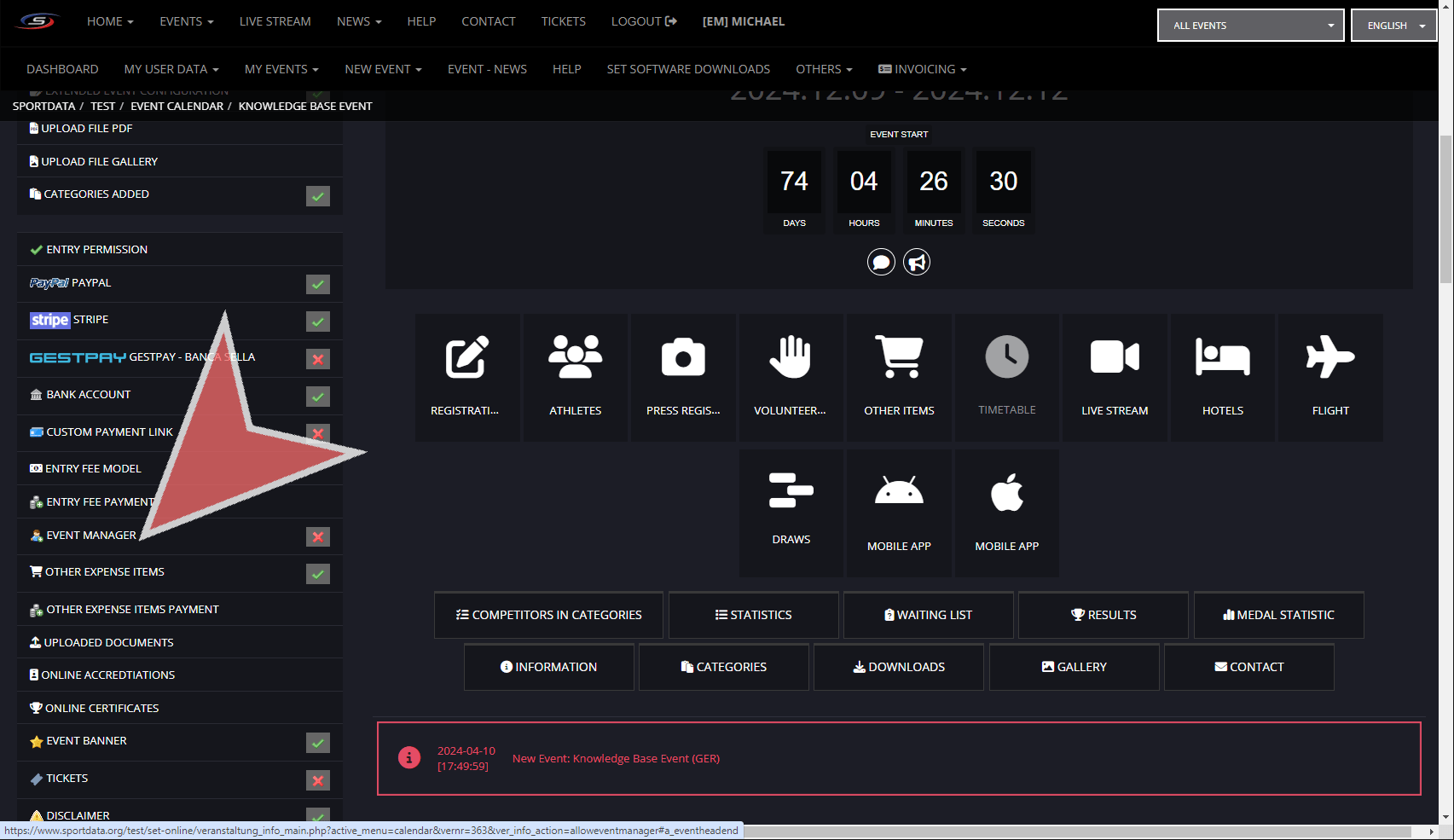Toggle the PayPal status checkbox

tap(318, 284)
